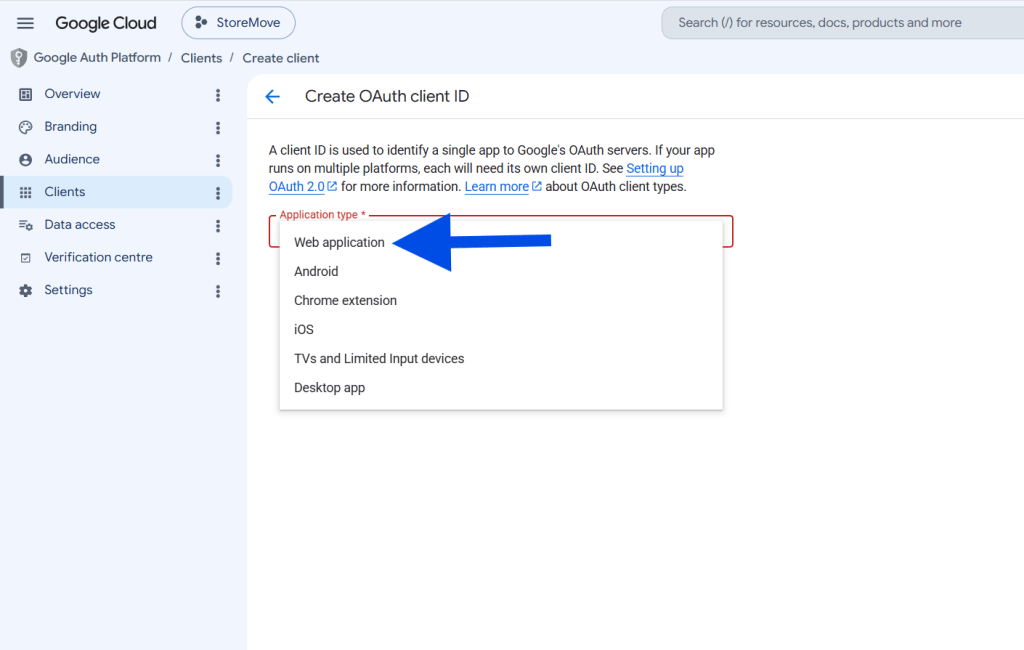Screen dimensions: 1024x650
Task: Open the Branding page
Action: [x=71, y=127]
